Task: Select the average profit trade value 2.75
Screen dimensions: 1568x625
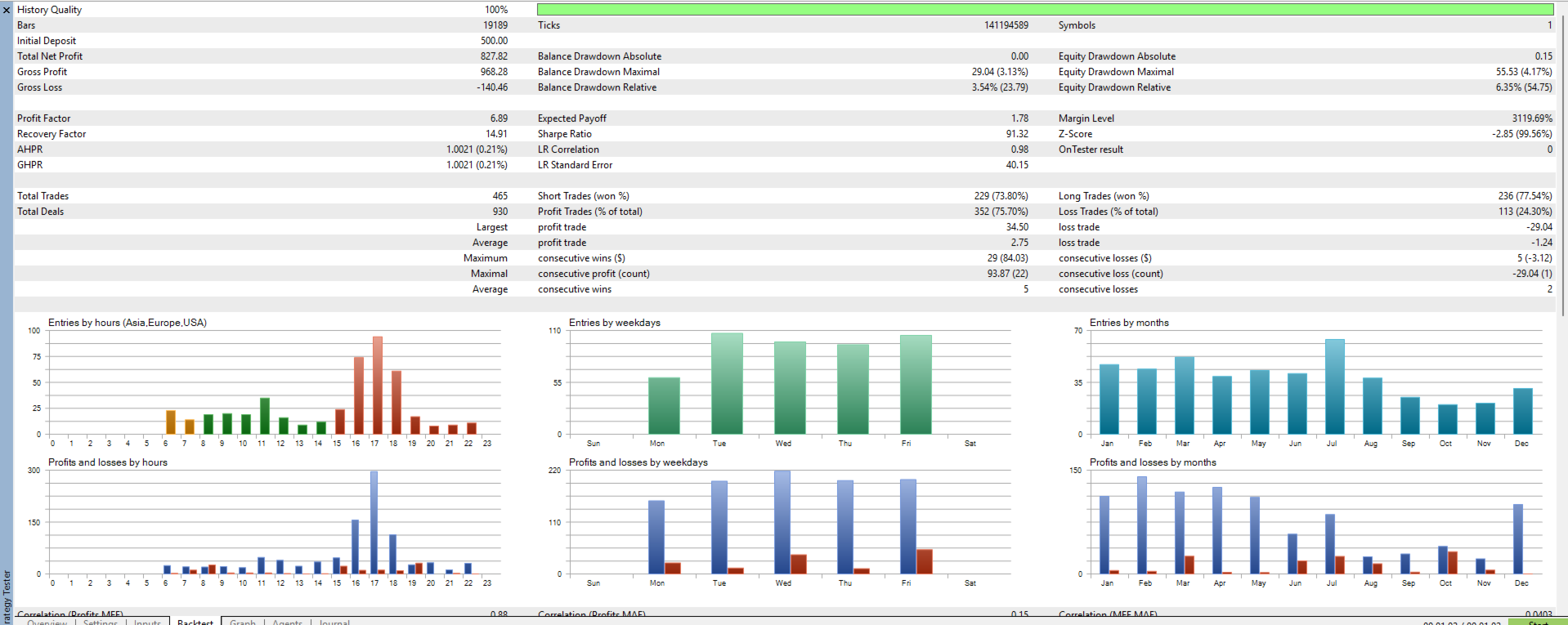Action: tap(1019, 243)
